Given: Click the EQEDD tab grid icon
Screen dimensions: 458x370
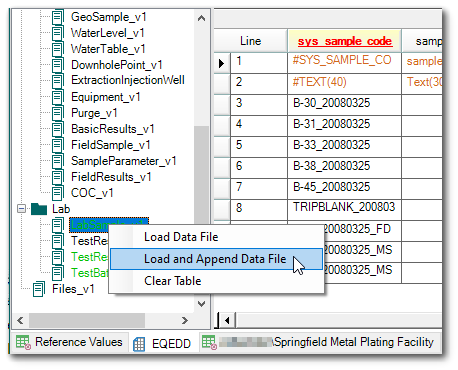Looking at the screenshot, I should 139,344.
